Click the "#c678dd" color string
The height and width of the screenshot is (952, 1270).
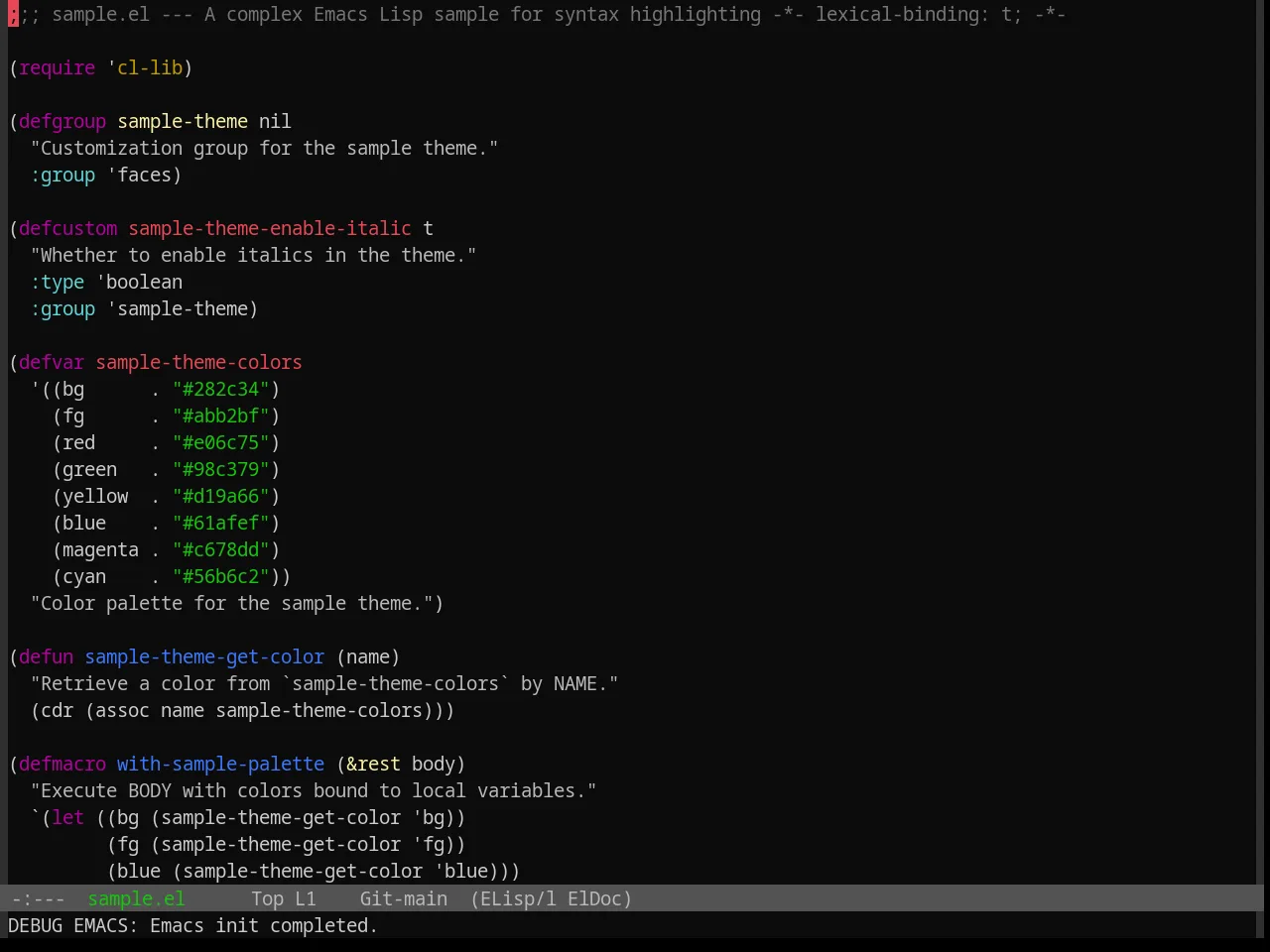pyautogui.click(x=220, y=549)
